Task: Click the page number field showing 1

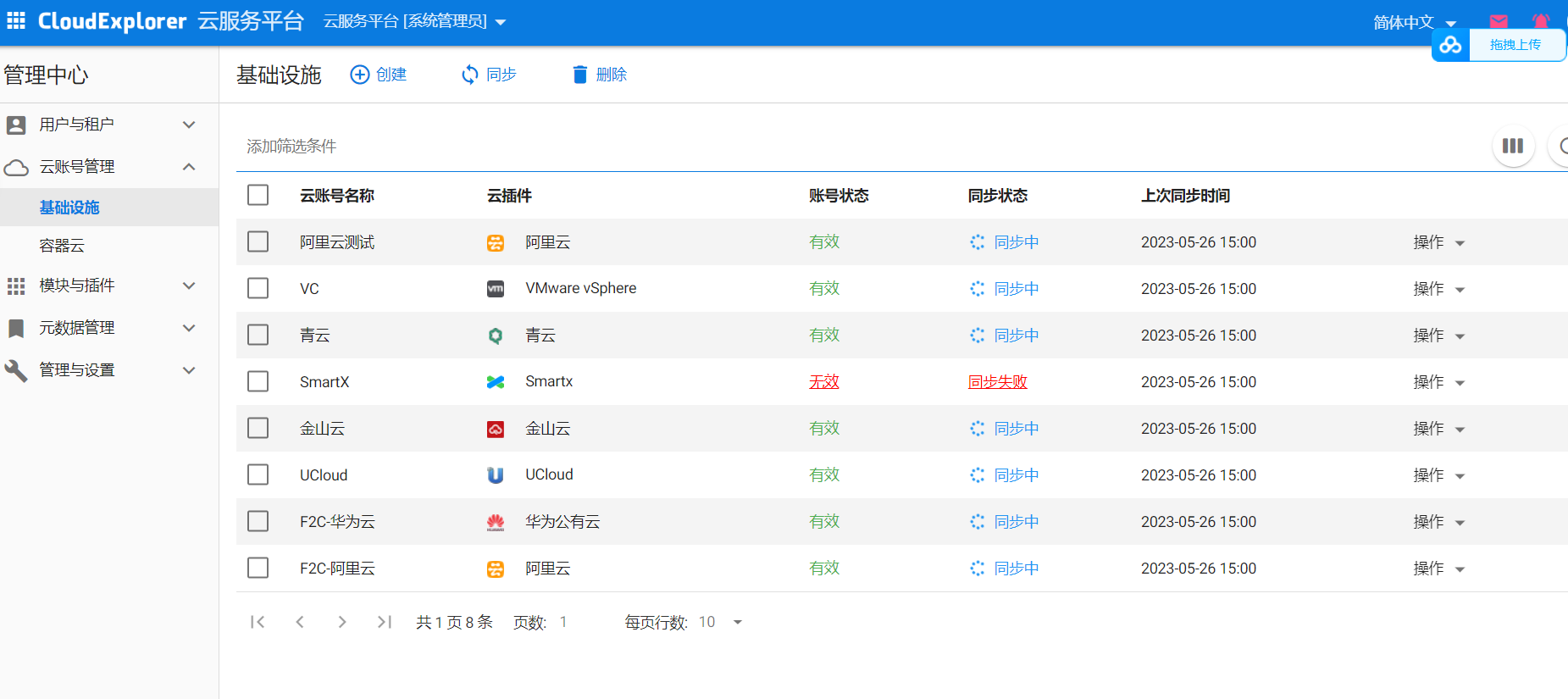Action: (563, 622)
